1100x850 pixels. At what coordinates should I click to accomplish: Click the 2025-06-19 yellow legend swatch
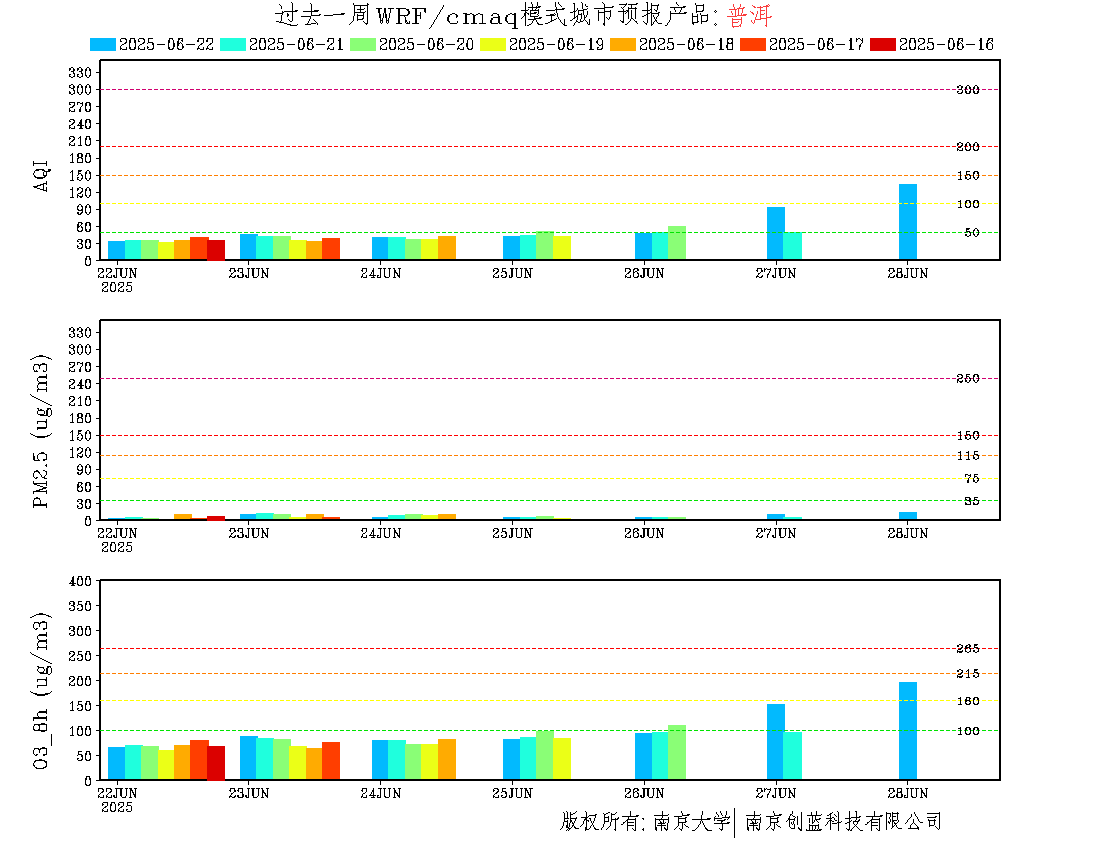pyautogui.click(x=493, y=44)
